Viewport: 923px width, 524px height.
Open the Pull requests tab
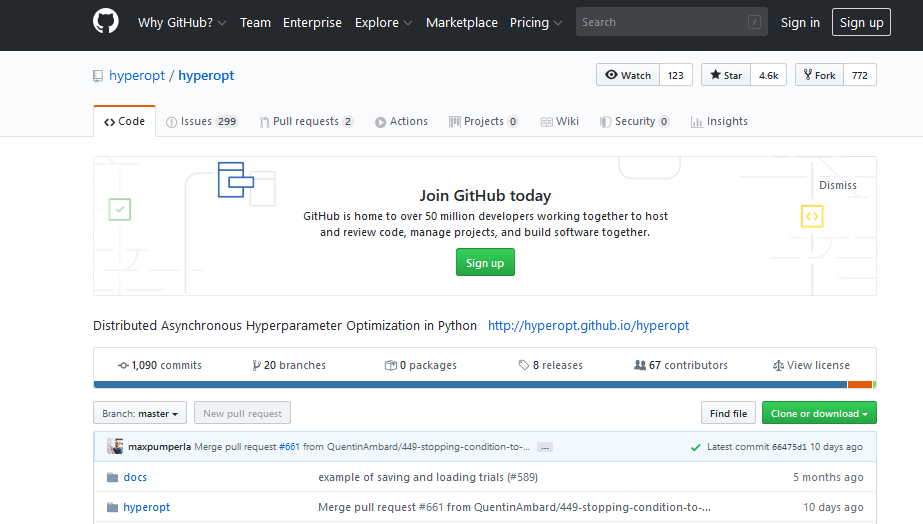(305, 121)
